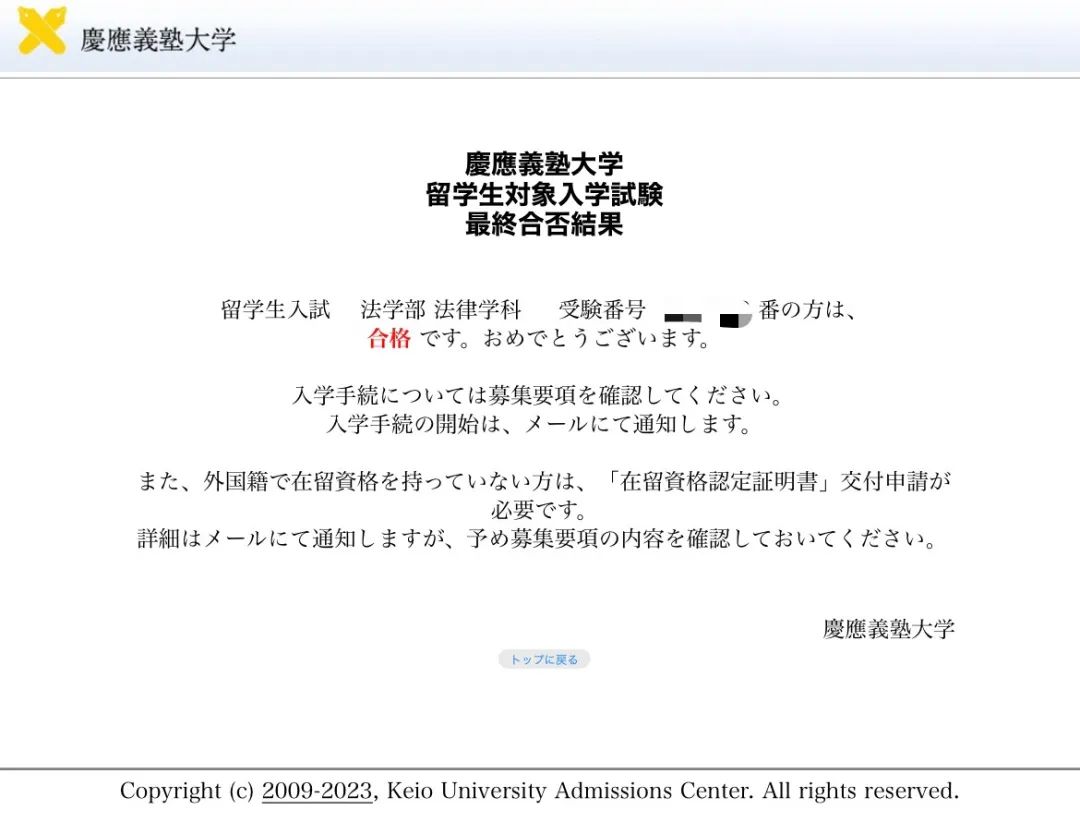This screenshot has height=822, width=1080.
Task: Click the bold heading 留学生対象入学試験
Action: 544,194
